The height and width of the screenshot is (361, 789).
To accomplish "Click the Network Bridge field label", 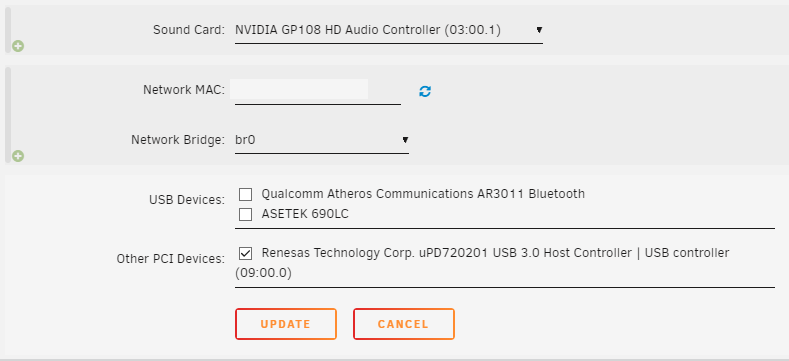I will coord(178,140).
